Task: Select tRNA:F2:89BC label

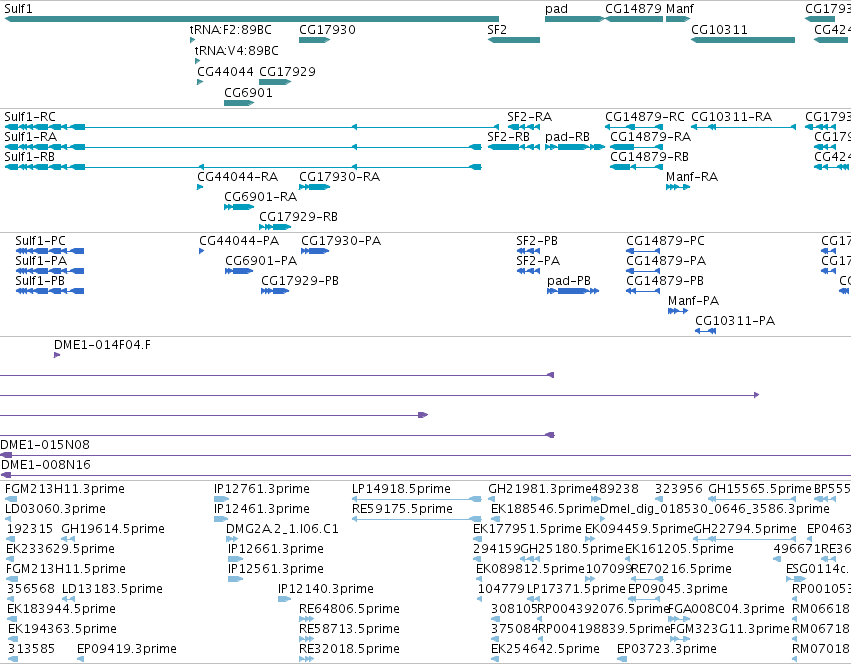Action: [231, 30]
